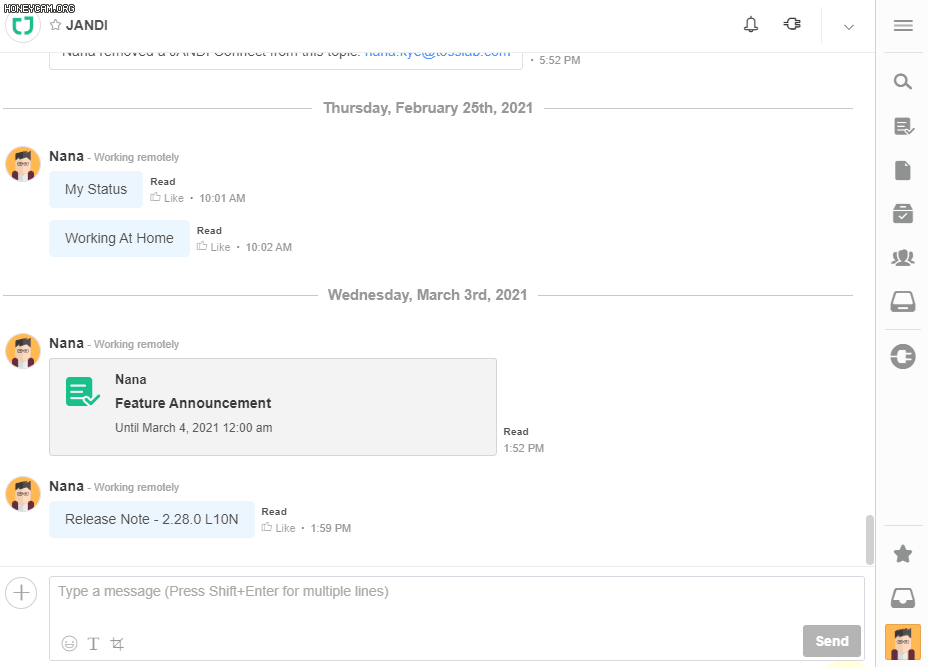Screen dimensions: 928x667
Task: Click the "5:52 PM" timestamp
Action: 560,60
